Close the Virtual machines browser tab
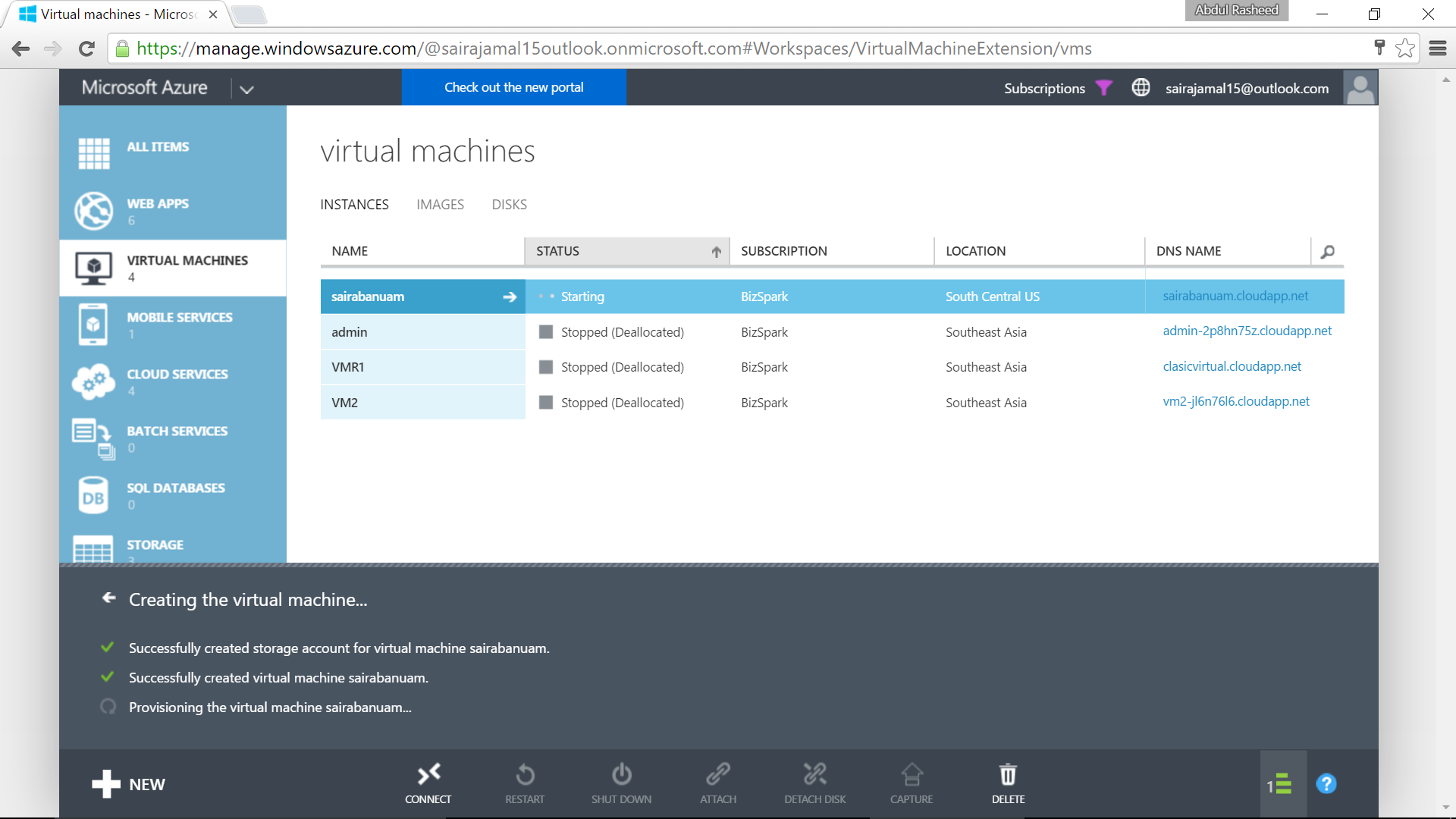1456x819 pixels. tap(213, 14)
